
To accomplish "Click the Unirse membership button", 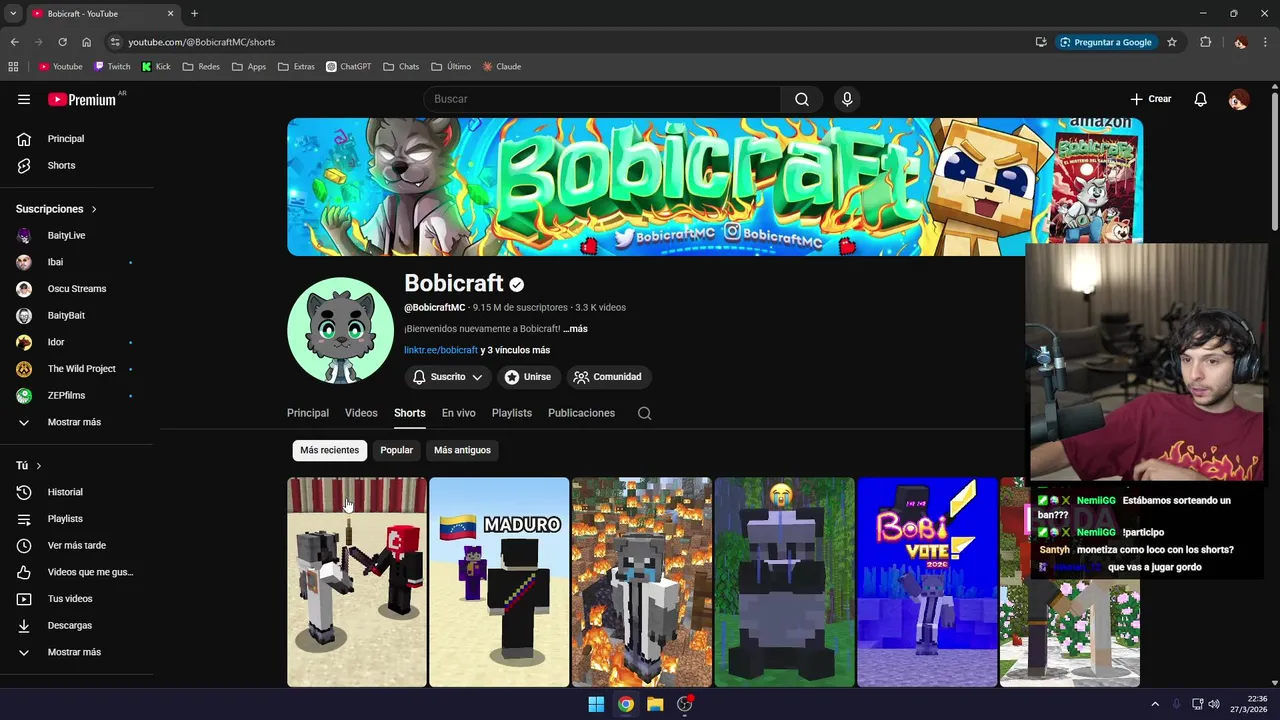I will tap(528, 377).
